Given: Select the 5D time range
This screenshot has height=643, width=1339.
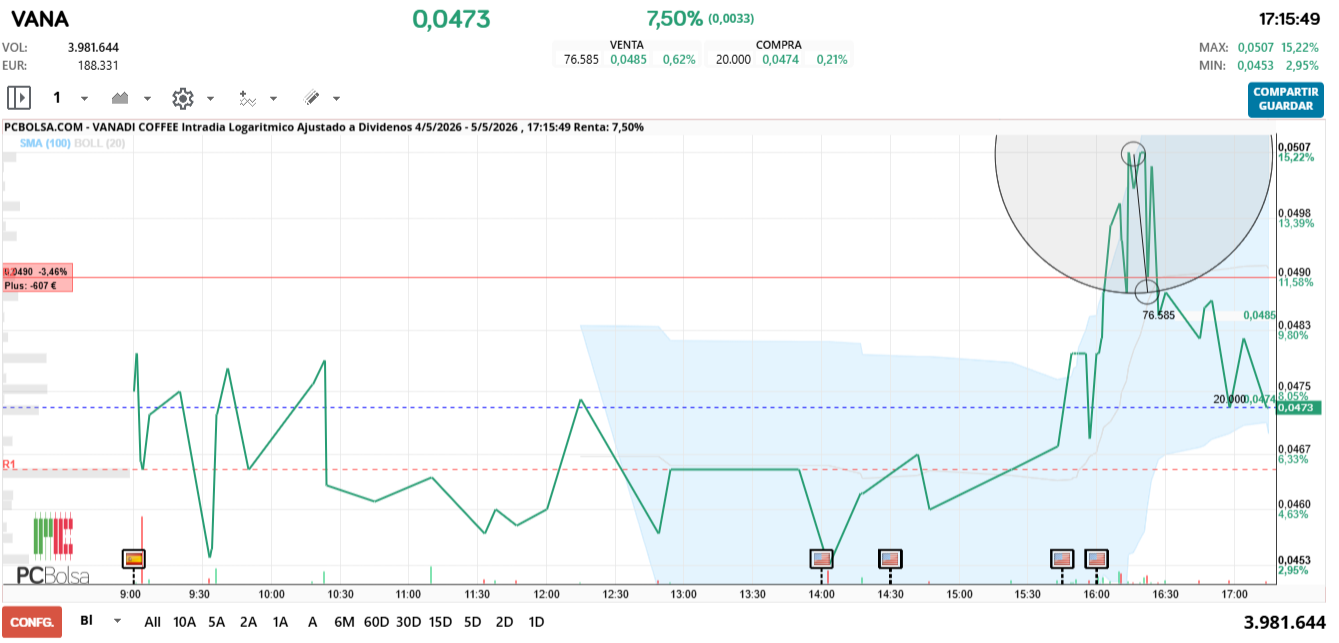Looking at the screenshot, I should click(x=472, y=621).
